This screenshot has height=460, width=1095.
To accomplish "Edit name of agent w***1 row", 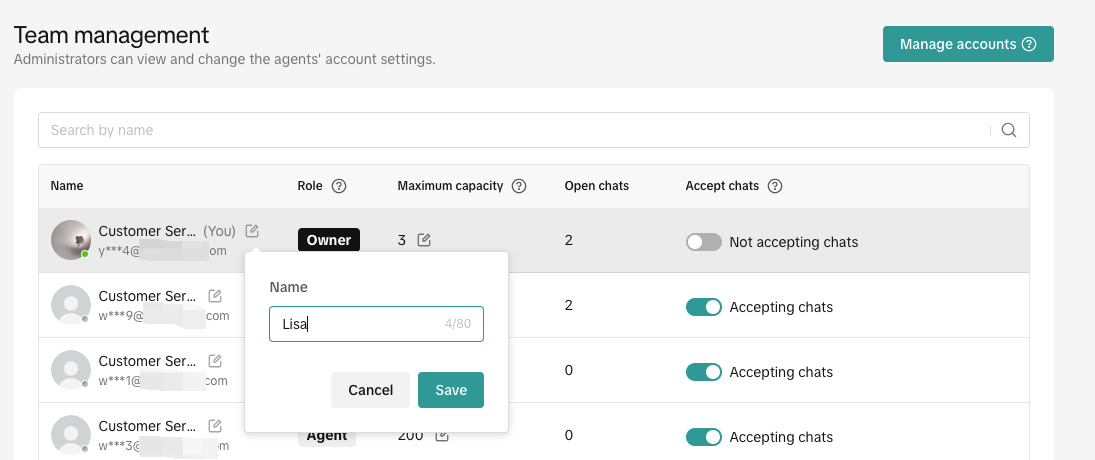I will pyautogui.click(x=215, y=361).
